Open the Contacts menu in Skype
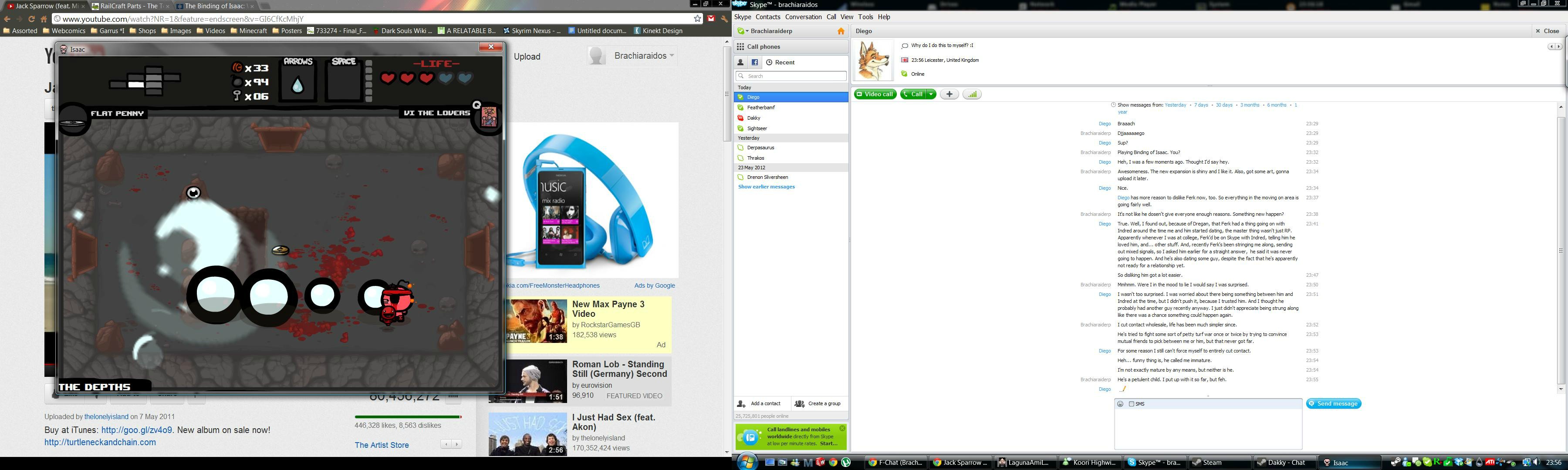Image resolution: width=1568 pixels, height=470 pixels. point(767,17)
